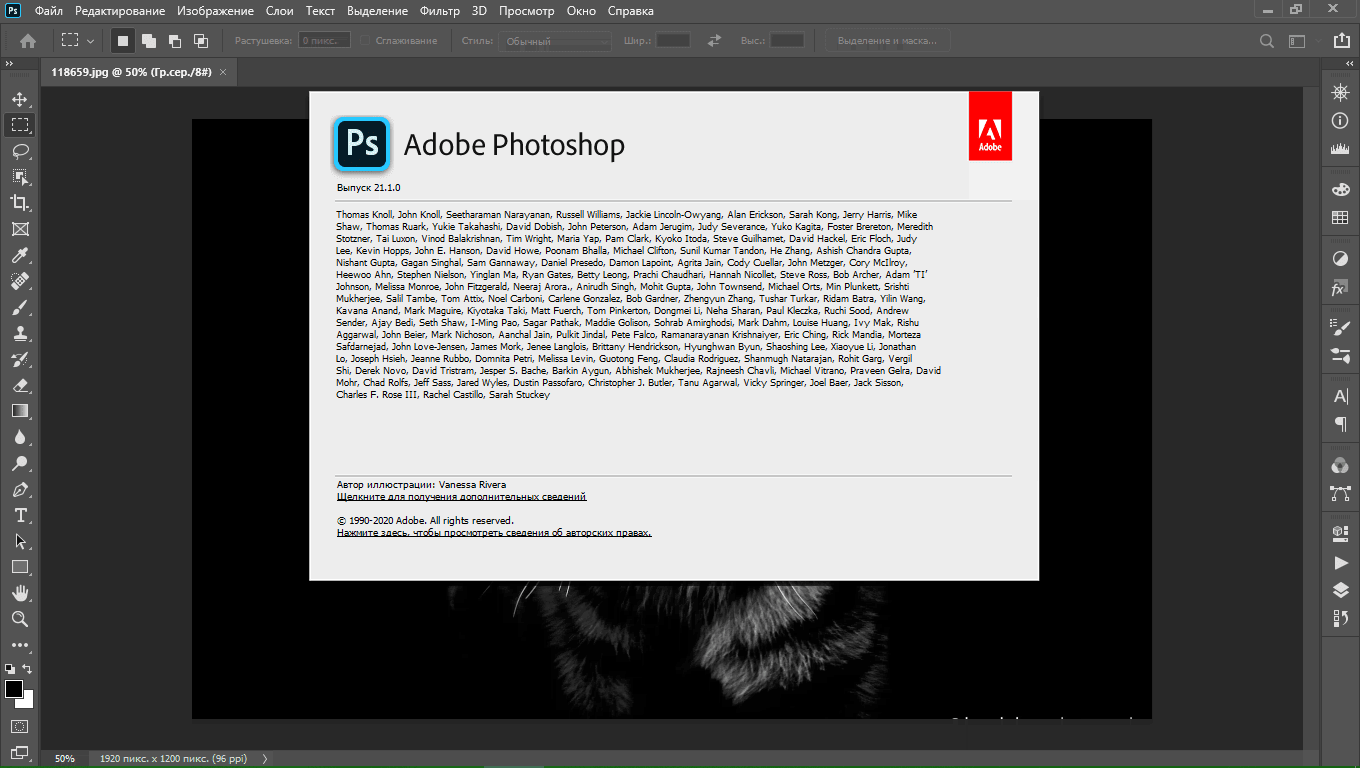1360x768 pixels.
Task: Choose New selection mode button
Action: pos(123,41)
